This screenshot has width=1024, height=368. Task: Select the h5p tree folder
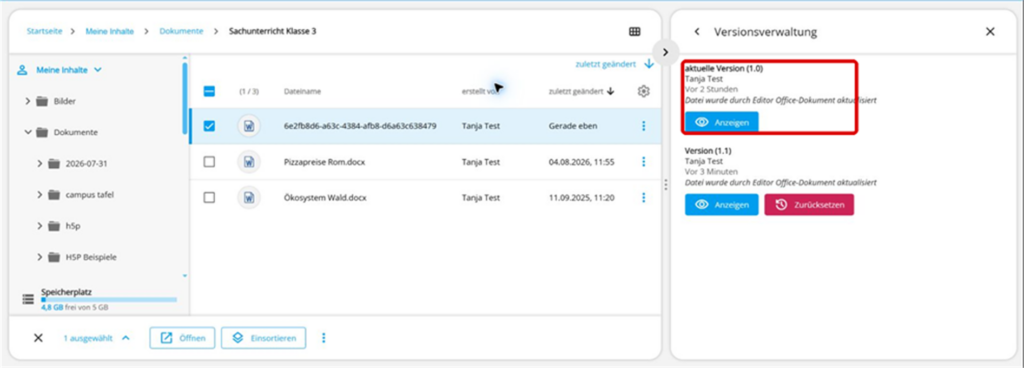point(72,226)
